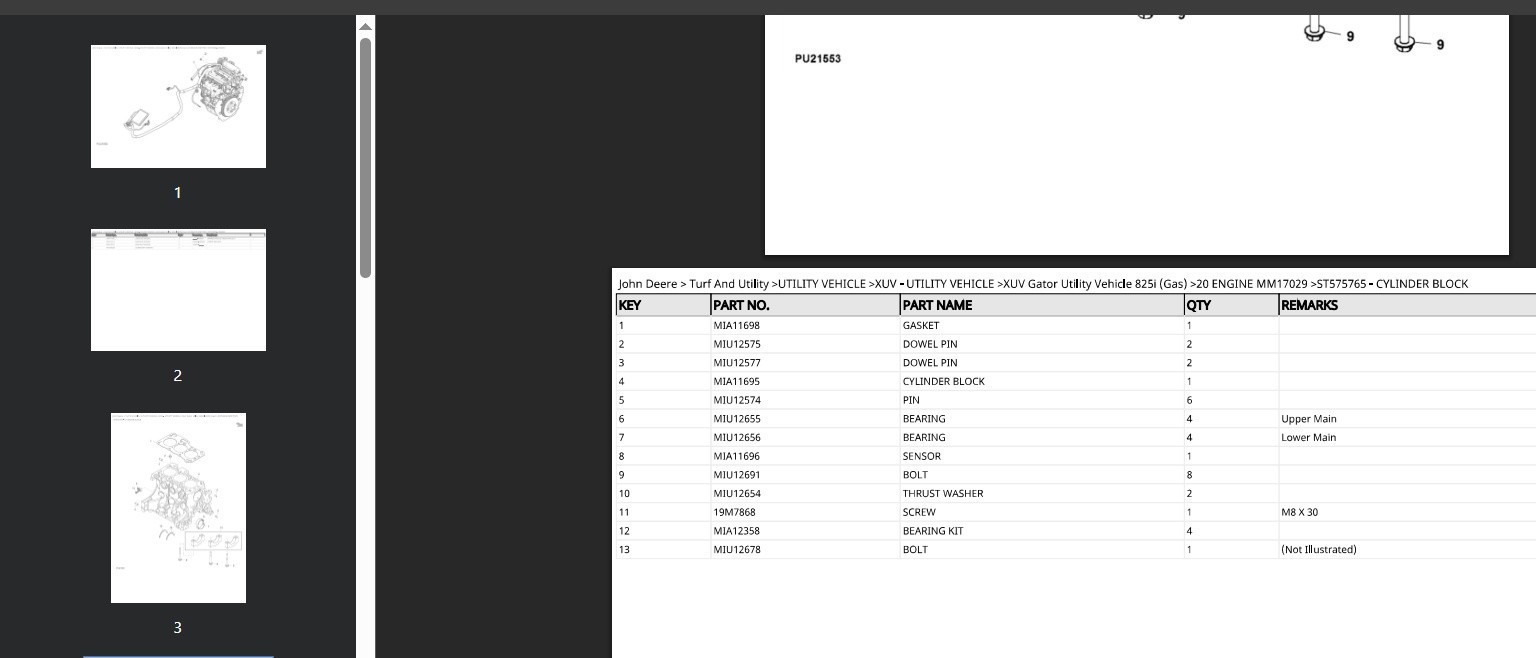Screen dimensions: 1536x658
Task: Select part number MIA11695
Action: click(x=737, y=381)
